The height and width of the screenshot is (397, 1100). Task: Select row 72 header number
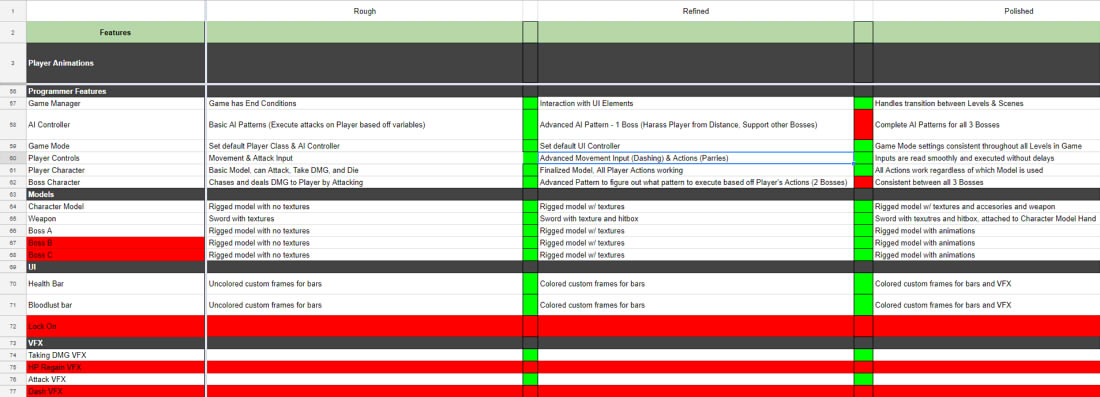click(13, 327)
